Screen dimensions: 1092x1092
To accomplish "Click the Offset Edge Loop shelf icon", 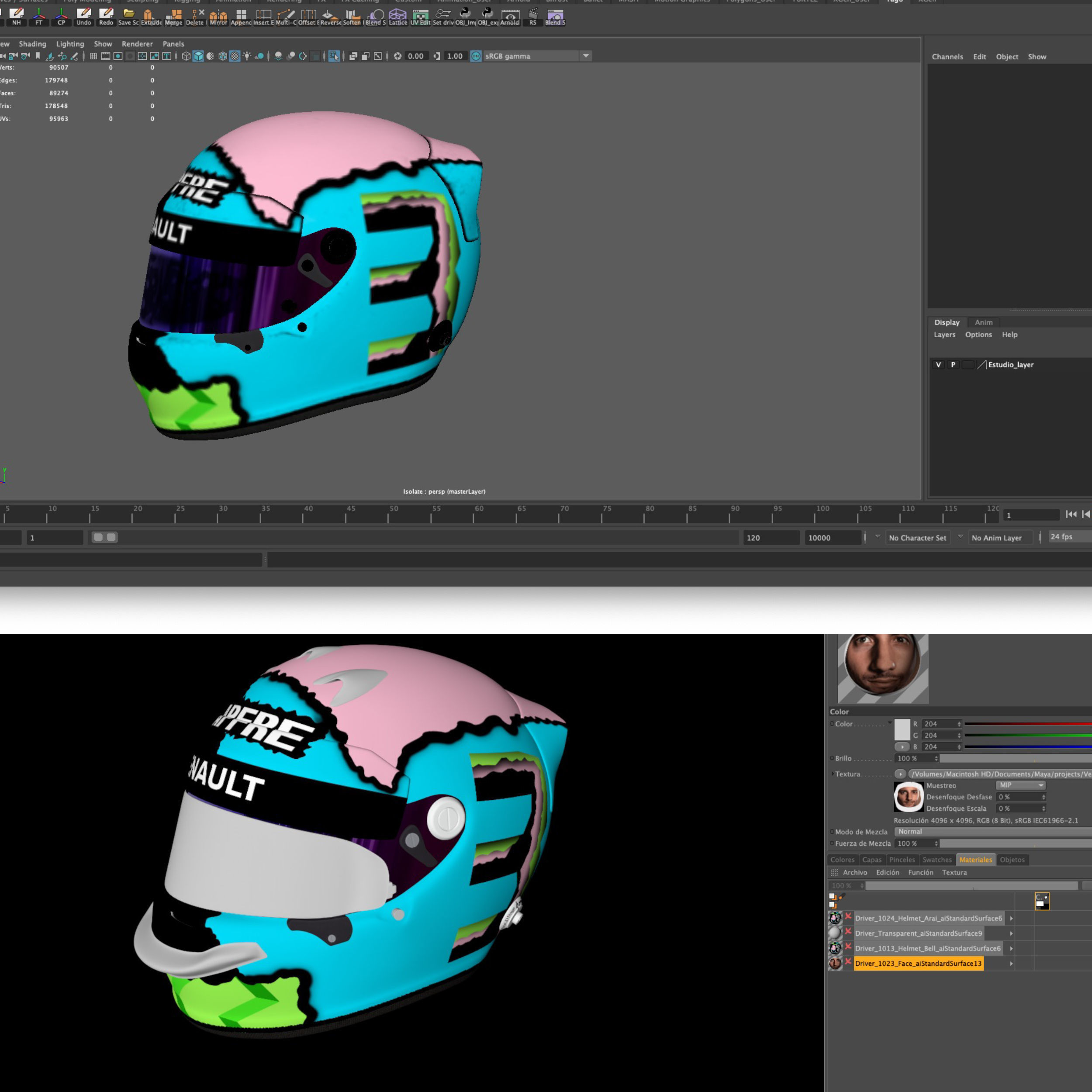I will pyautogui.click(x=309, y=17).
